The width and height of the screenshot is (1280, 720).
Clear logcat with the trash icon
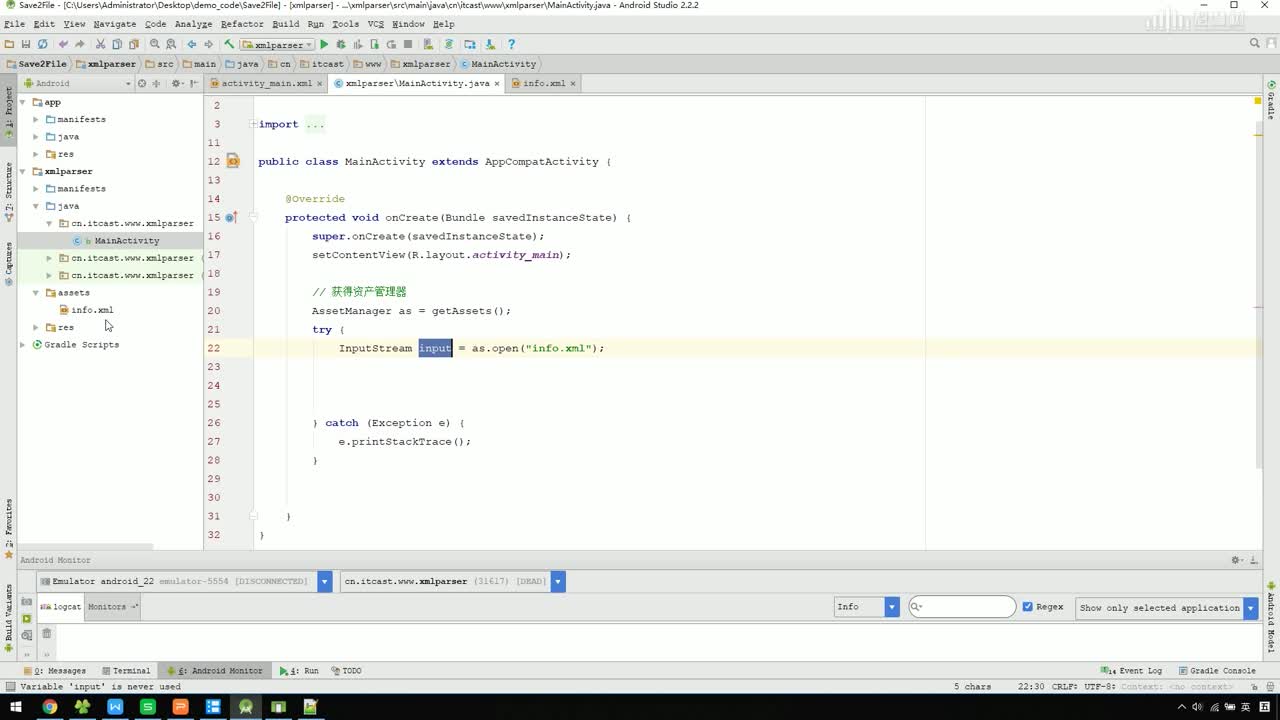(46, 633)
